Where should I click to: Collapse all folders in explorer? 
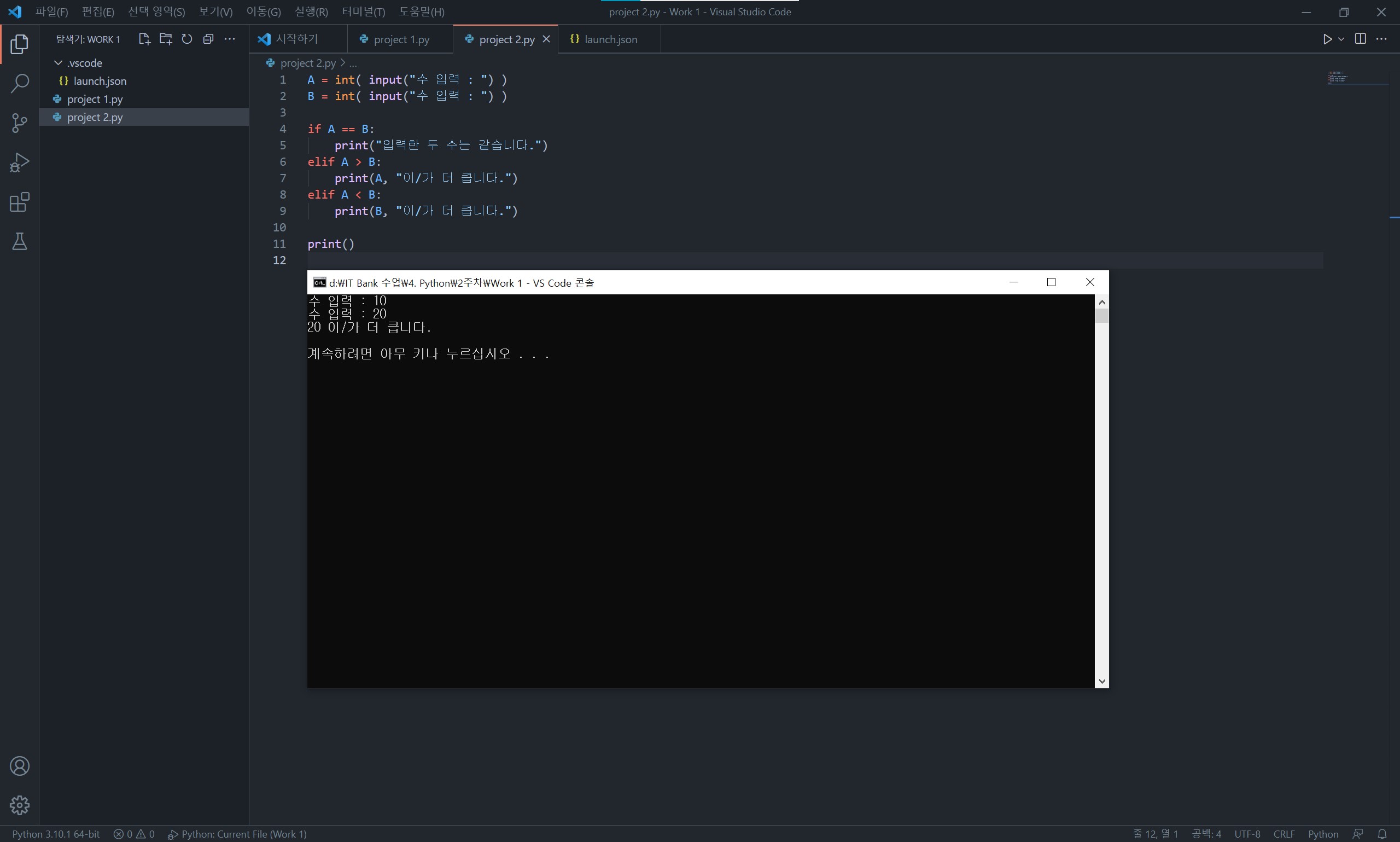coord(208,39)
